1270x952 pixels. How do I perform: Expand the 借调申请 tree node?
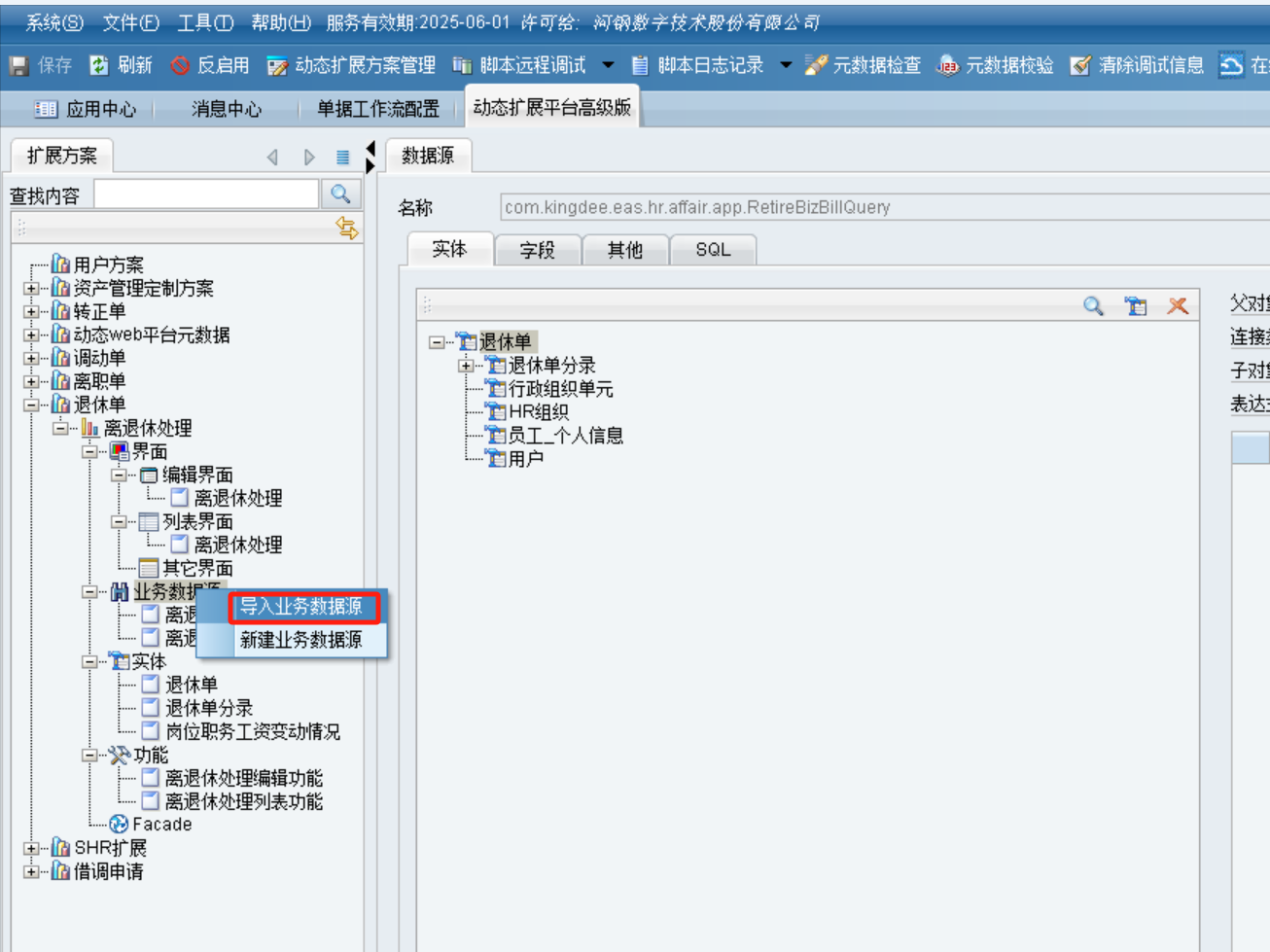pyautogui.click(x=31, y=872)
